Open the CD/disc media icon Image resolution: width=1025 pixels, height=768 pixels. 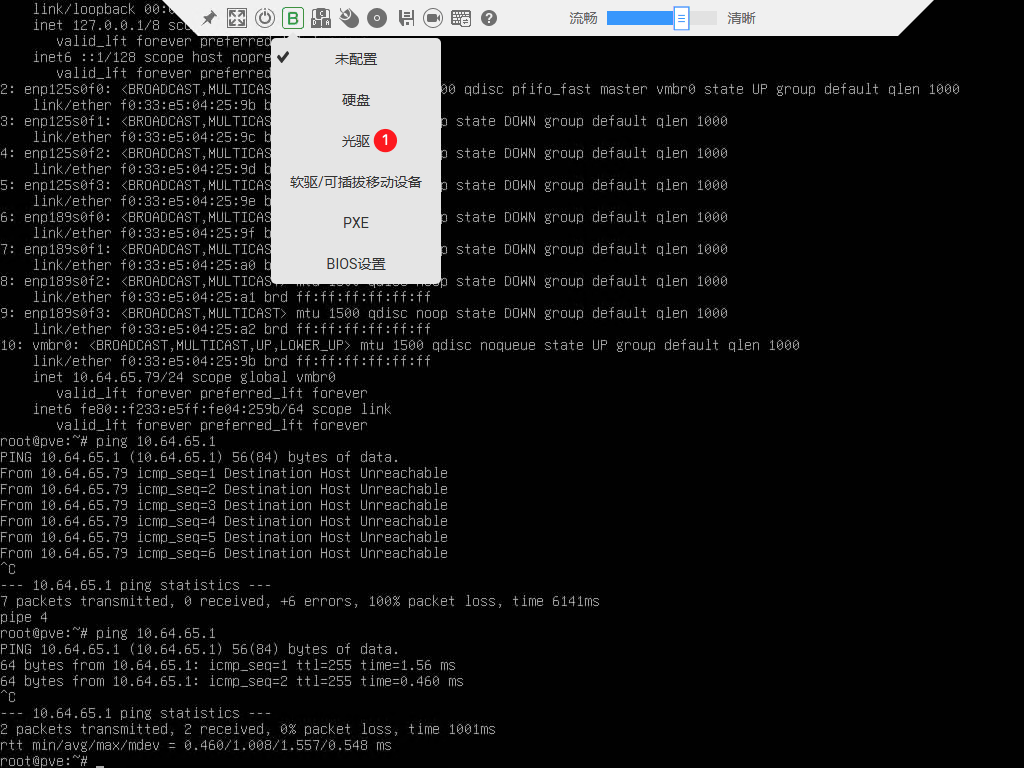[377, 17]
